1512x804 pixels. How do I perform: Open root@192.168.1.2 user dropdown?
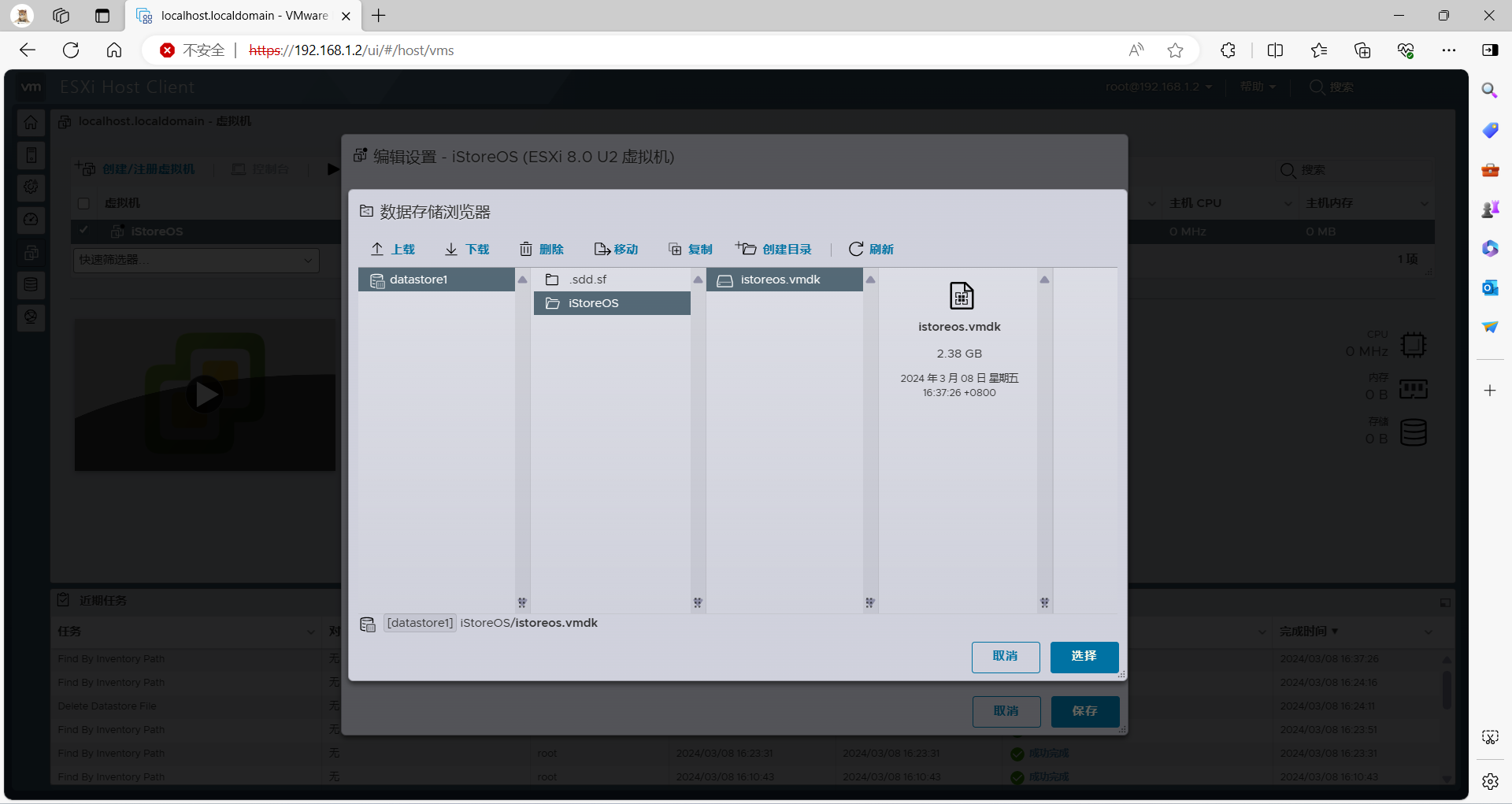(x=1158, y=87)
